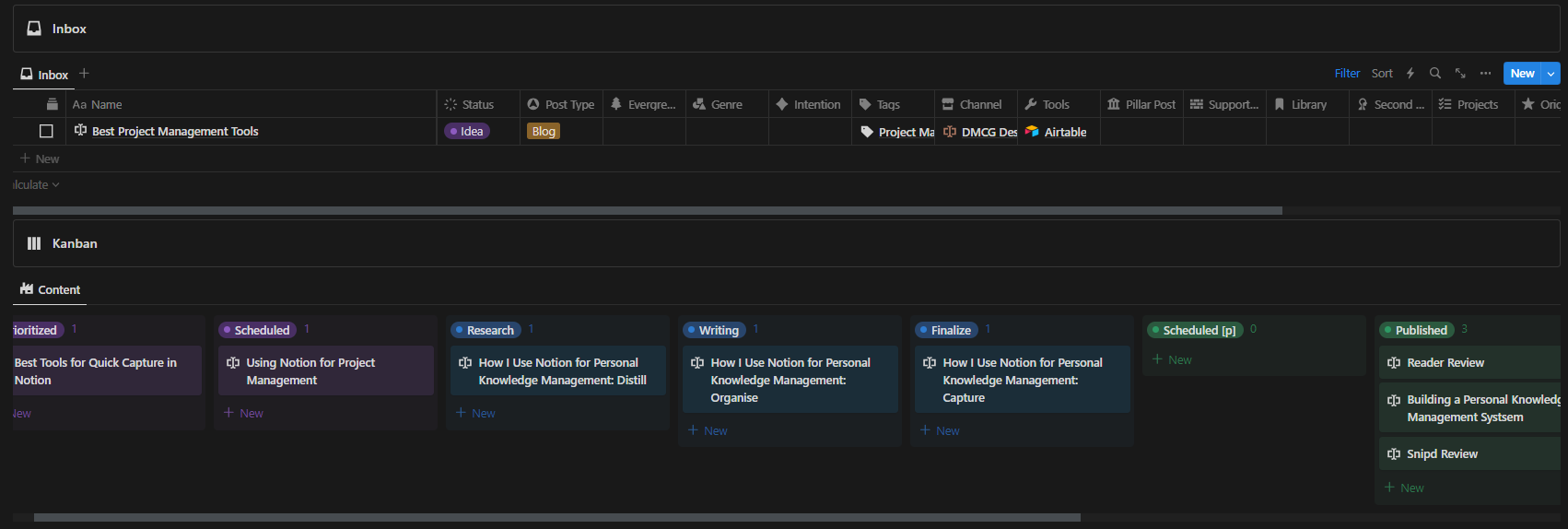The height and width of the screenshot is (529, 1568).
Task: Expand database to full page icon
Action: tap(1460, 74)
